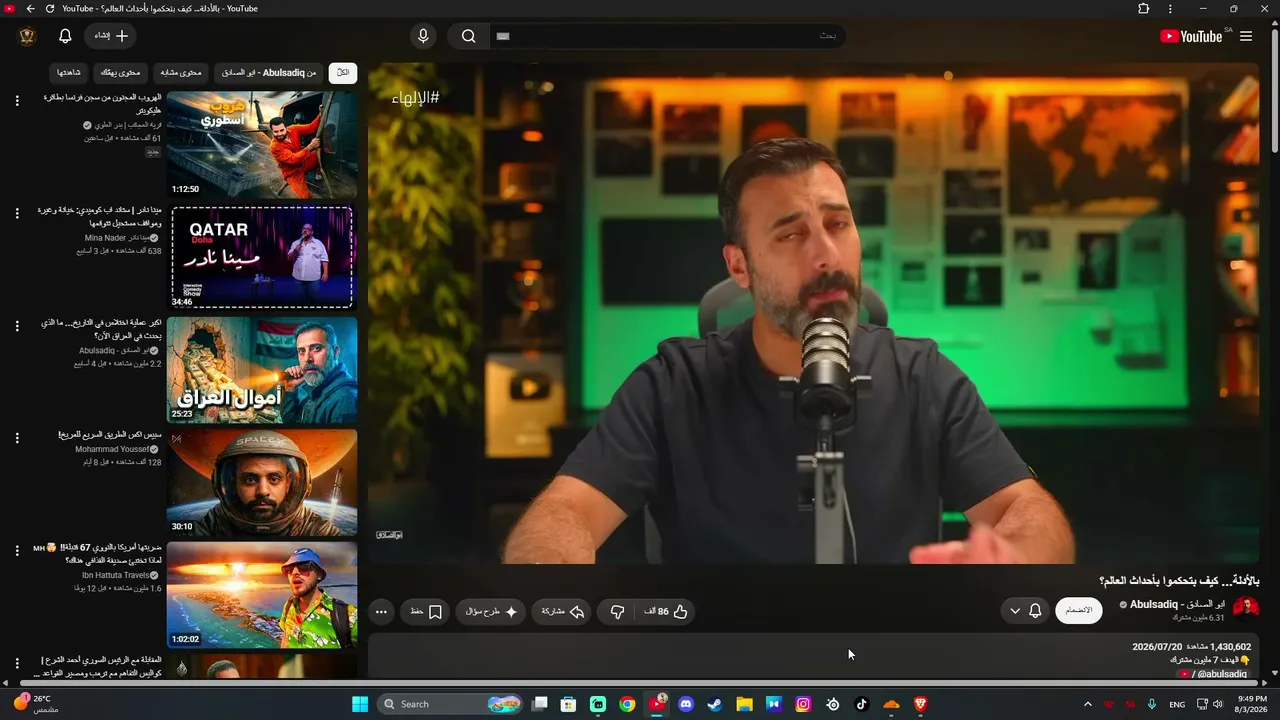Screen dimensions: 1280x720
Task: Open the SpaceX astronaut video thumbnail
Action: [x=262, y=483]
